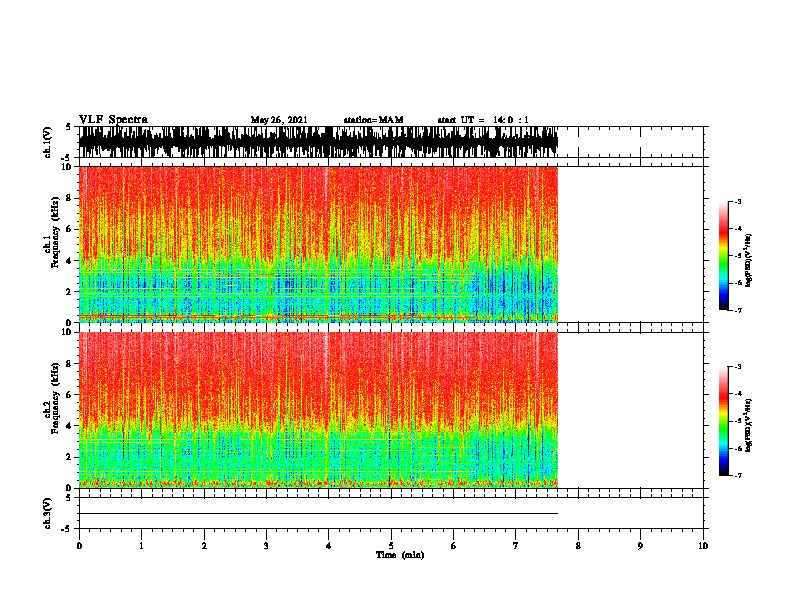
Task: Click the "station=MAM" label
Action: point(373,120)
